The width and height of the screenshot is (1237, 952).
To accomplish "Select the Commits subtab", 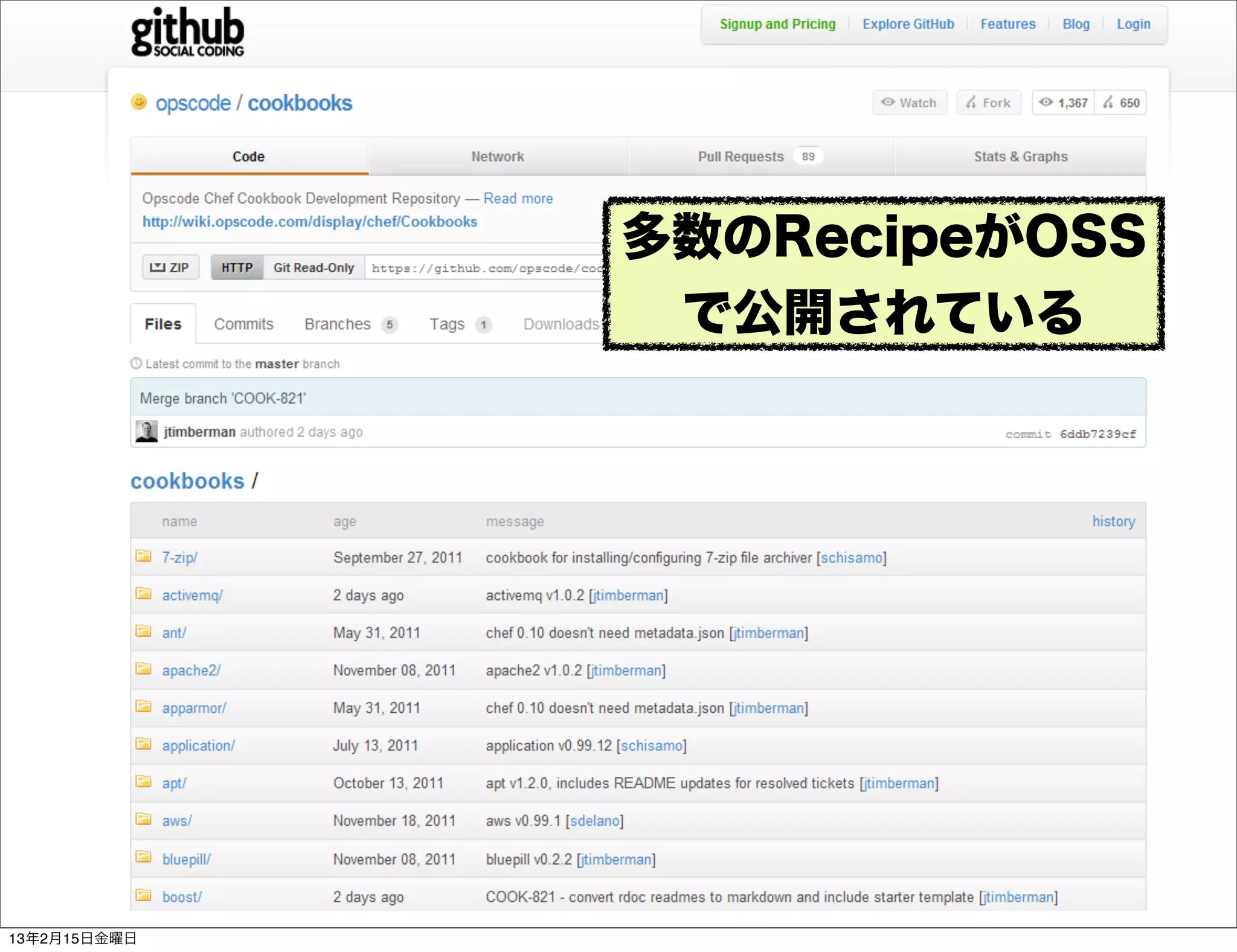I will tap(243, 324).
